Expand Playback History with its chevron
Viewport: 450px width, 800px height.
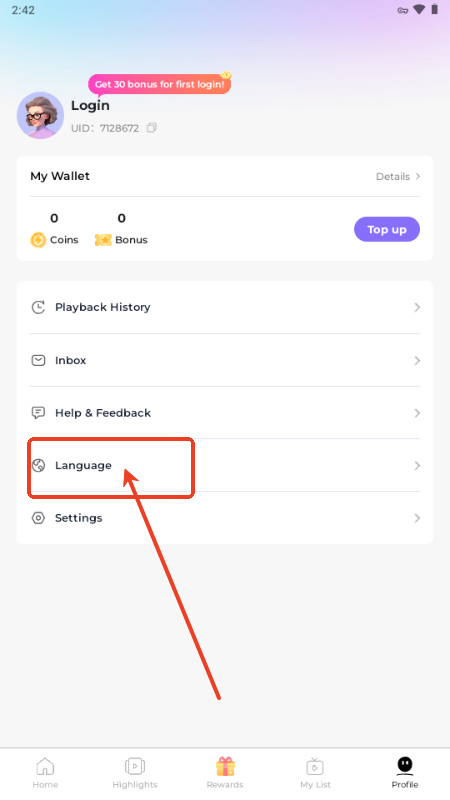(x=417, y=307)
